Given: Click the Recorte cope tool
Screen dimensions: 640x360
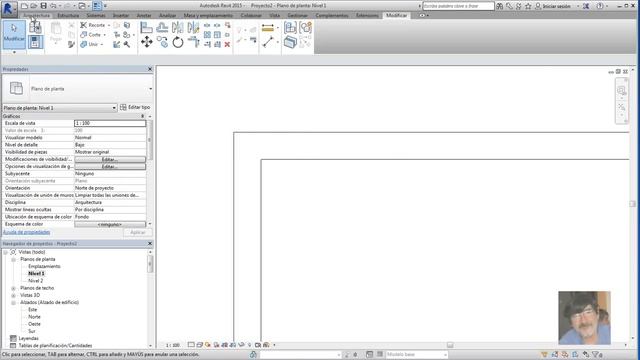Looking at the screenshot, I should point(93,25).
